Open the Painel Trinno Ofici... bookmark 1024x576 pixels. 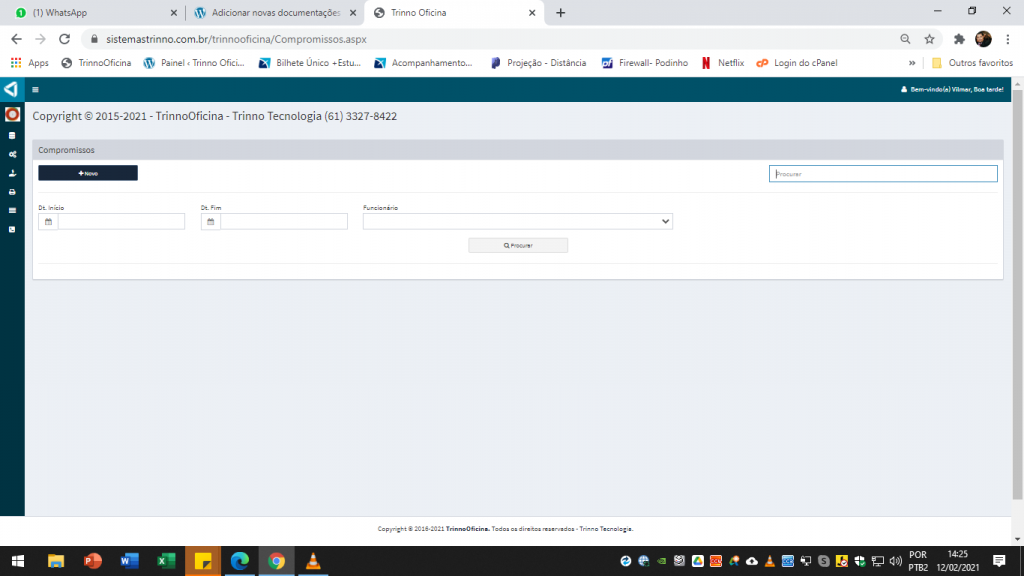[x=194, y=63]
